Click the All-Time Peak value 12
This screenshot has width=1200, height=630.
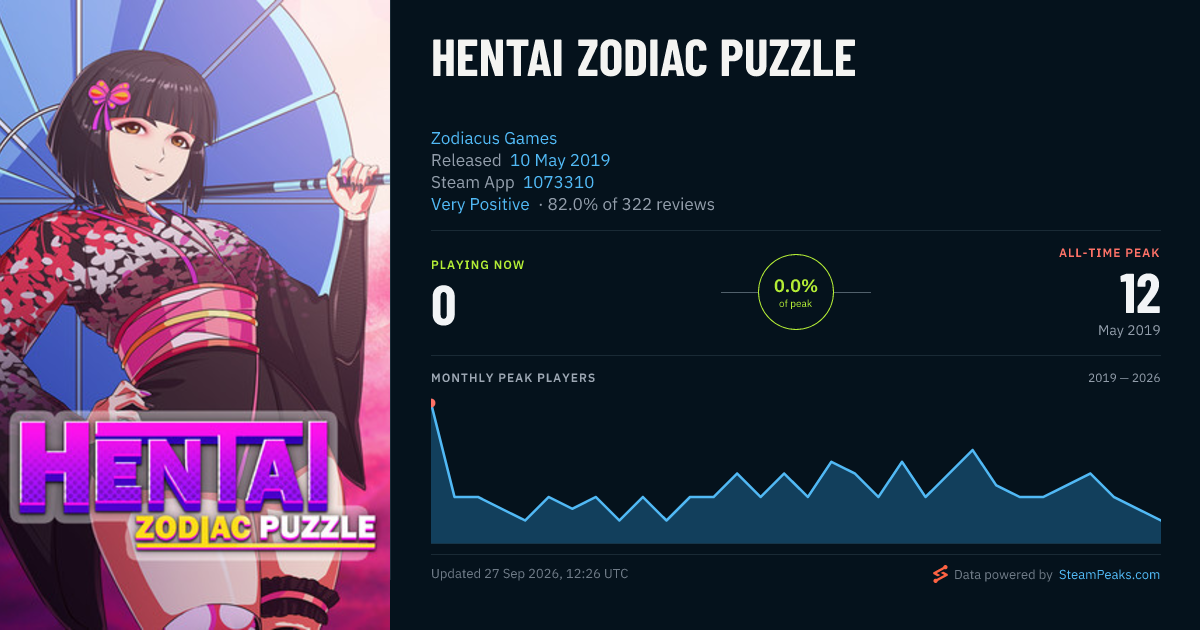click(x=1140, y=295)
